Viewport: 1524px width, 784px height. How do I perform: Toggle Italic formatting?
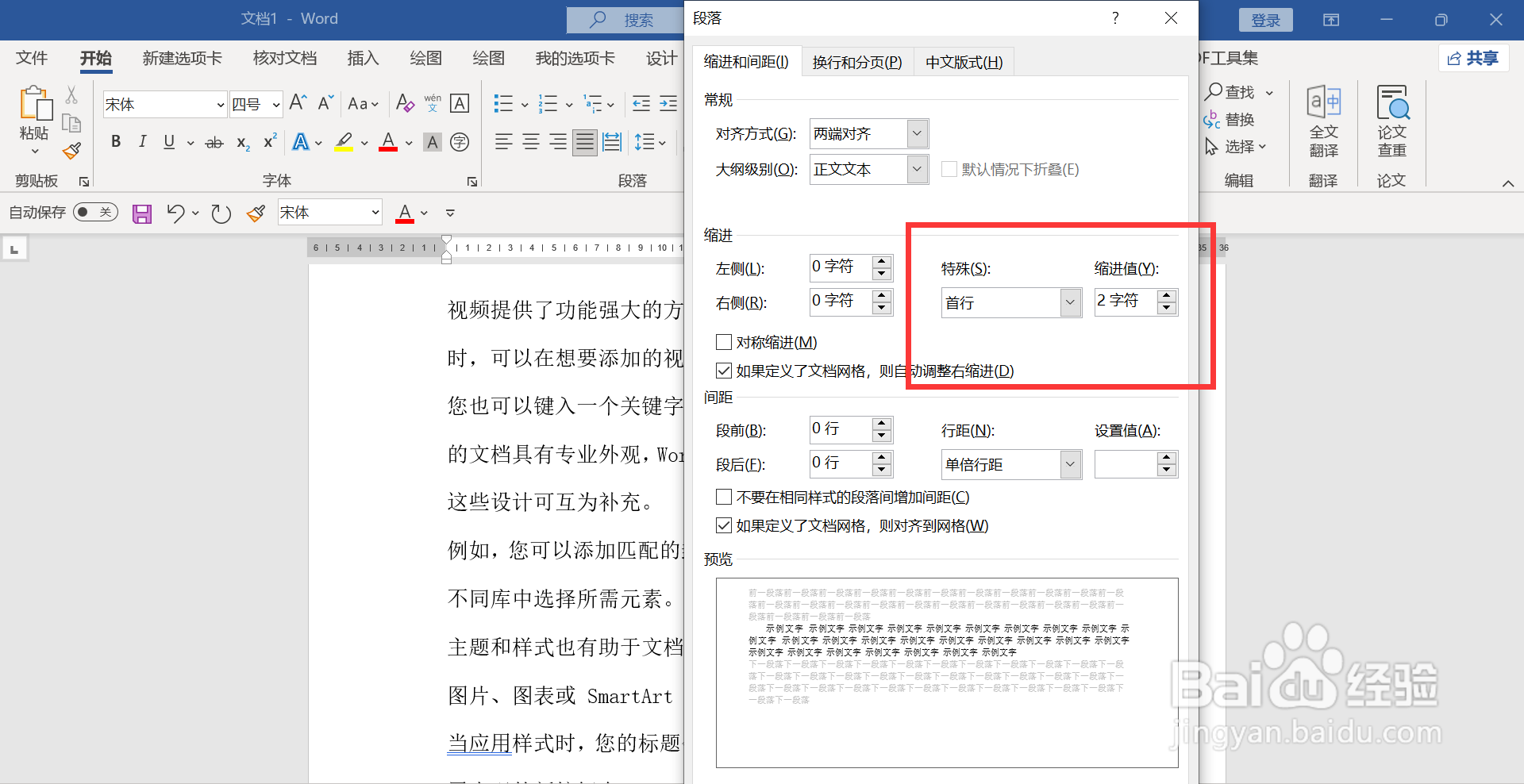coord(142,142)
